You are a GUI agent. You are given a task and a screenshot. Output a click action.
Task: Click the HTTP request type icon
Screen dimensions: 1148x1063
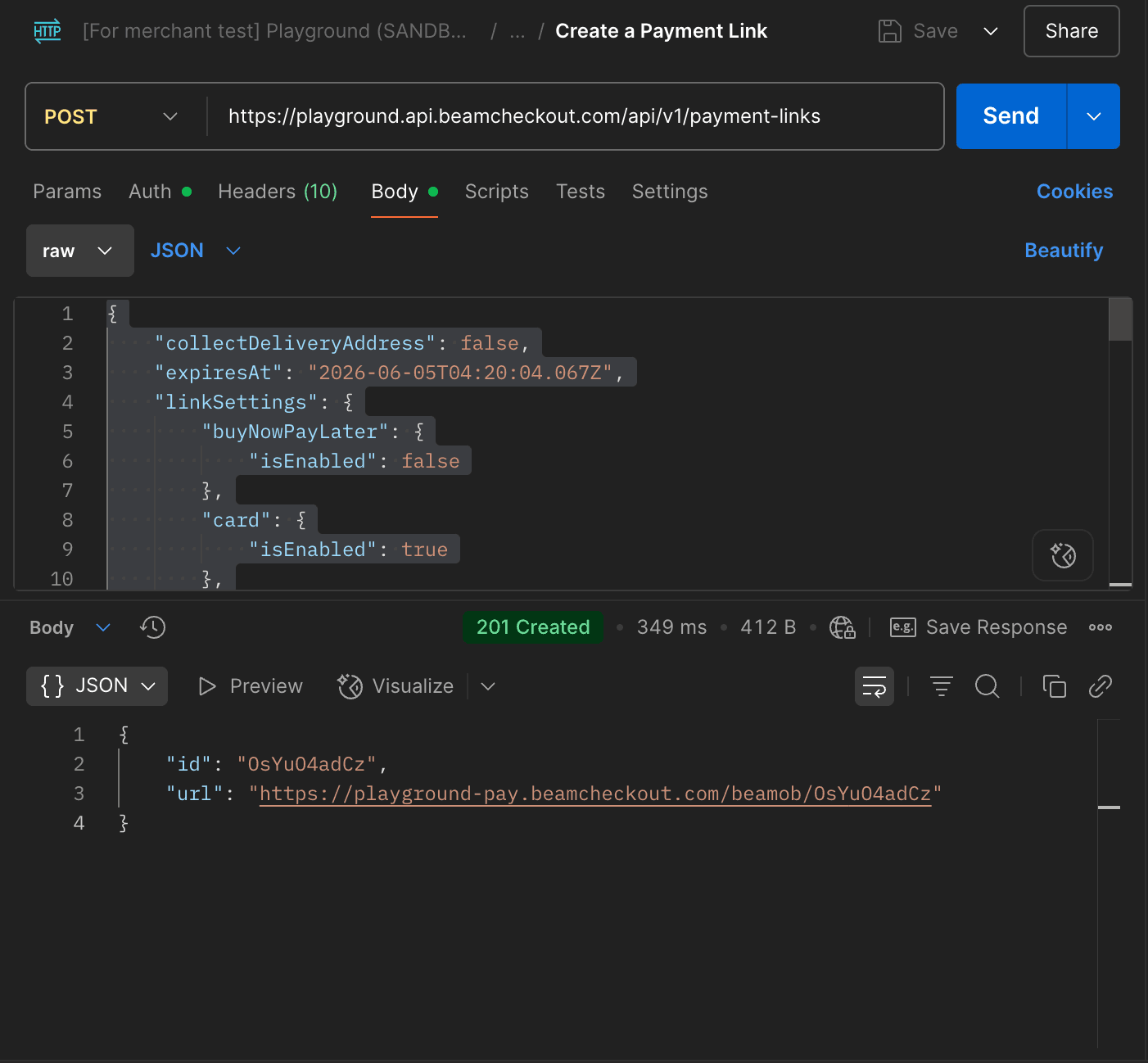click(x=47, y=31)
